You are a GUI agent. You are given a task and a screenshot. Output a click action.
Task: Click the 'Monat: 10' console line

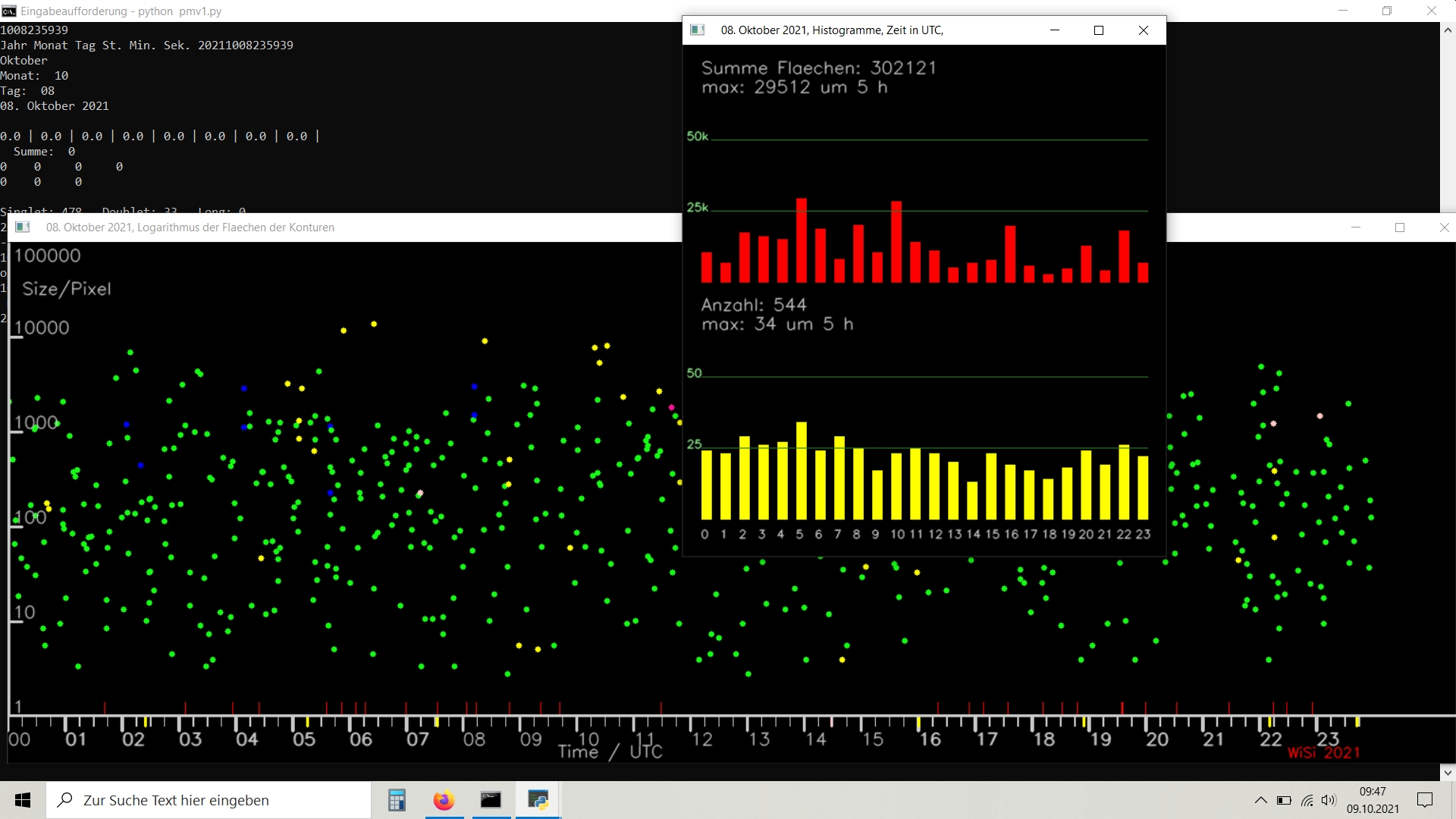(34, 76)
